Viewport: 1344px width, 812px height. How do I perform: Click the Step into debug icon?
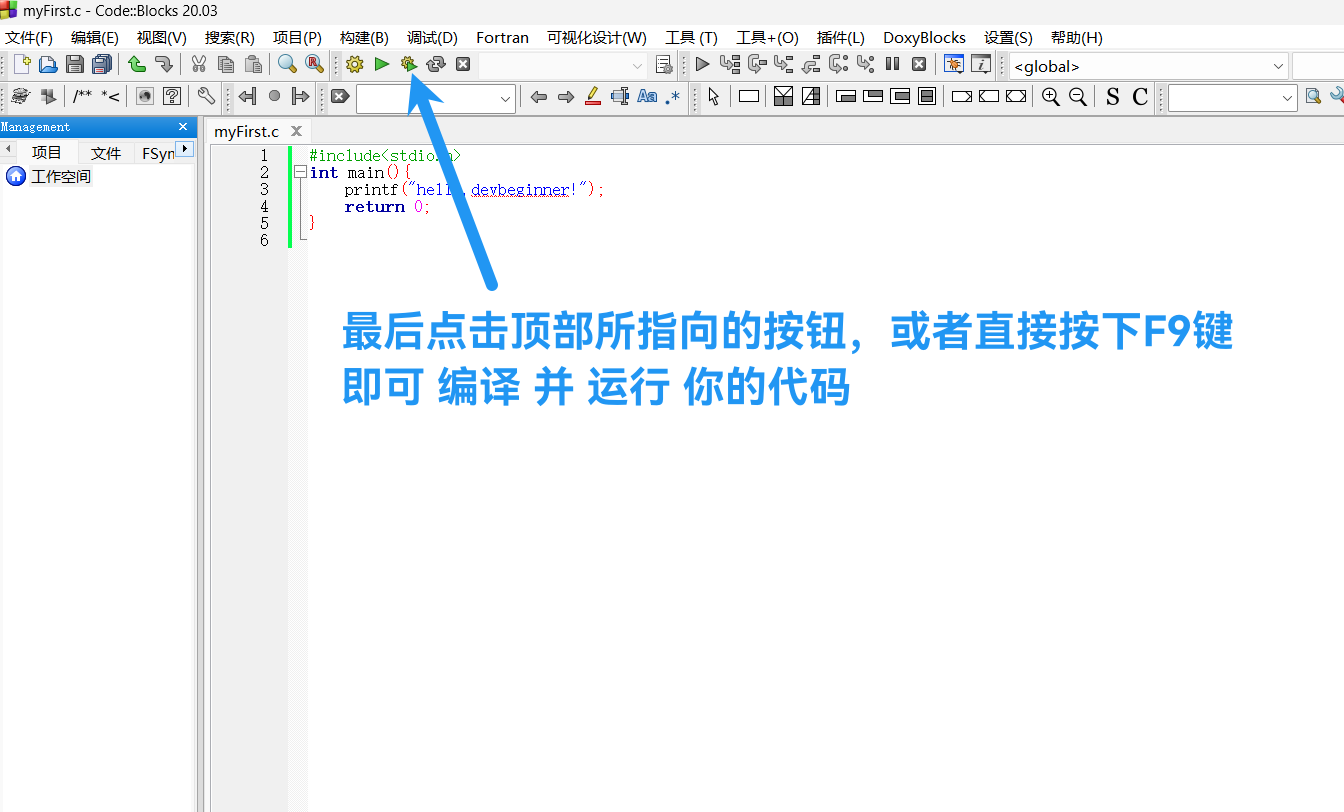[x=784, y=64]
